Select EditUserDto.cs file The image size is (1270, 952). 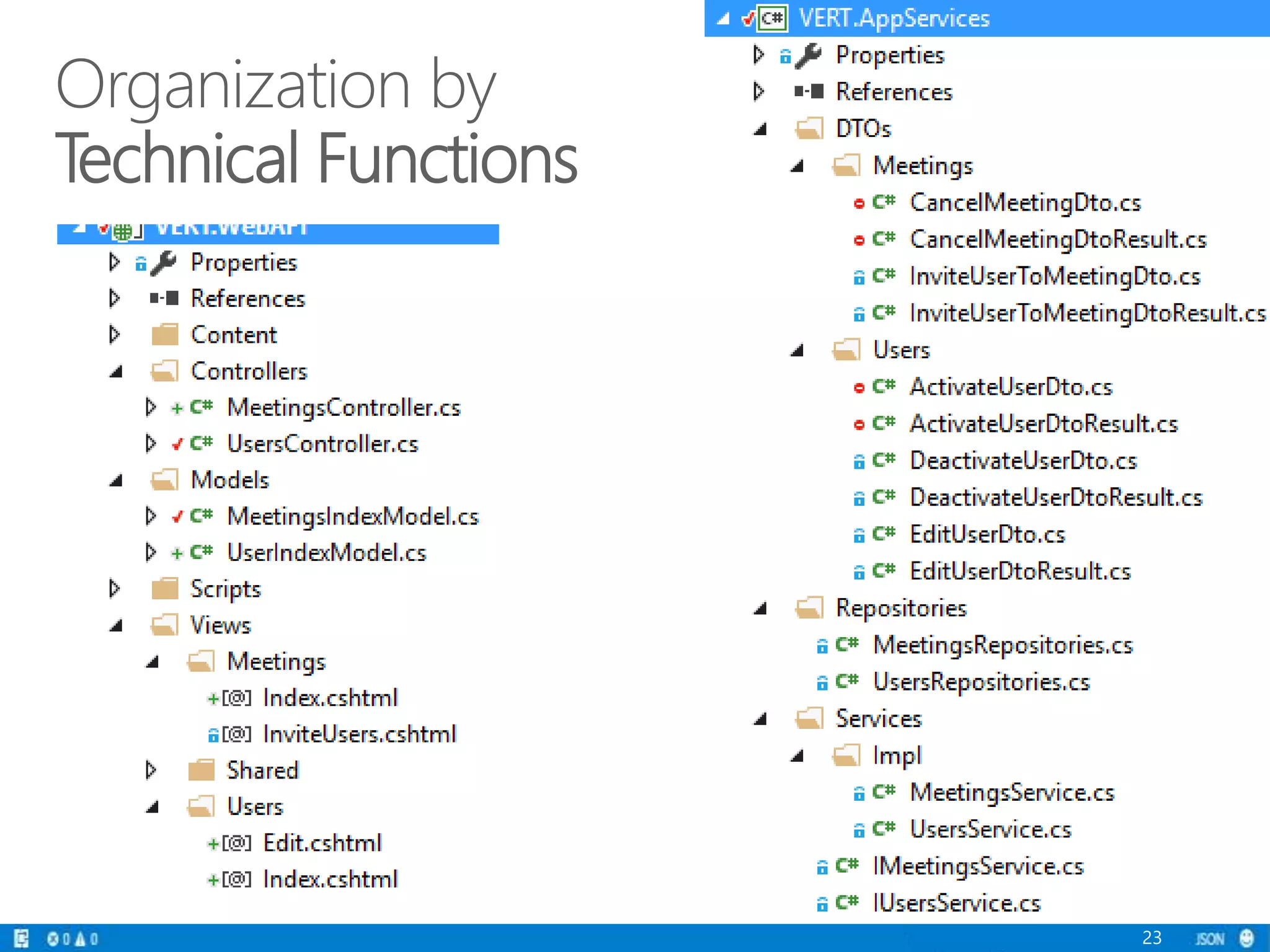click(x=987, y=534)
